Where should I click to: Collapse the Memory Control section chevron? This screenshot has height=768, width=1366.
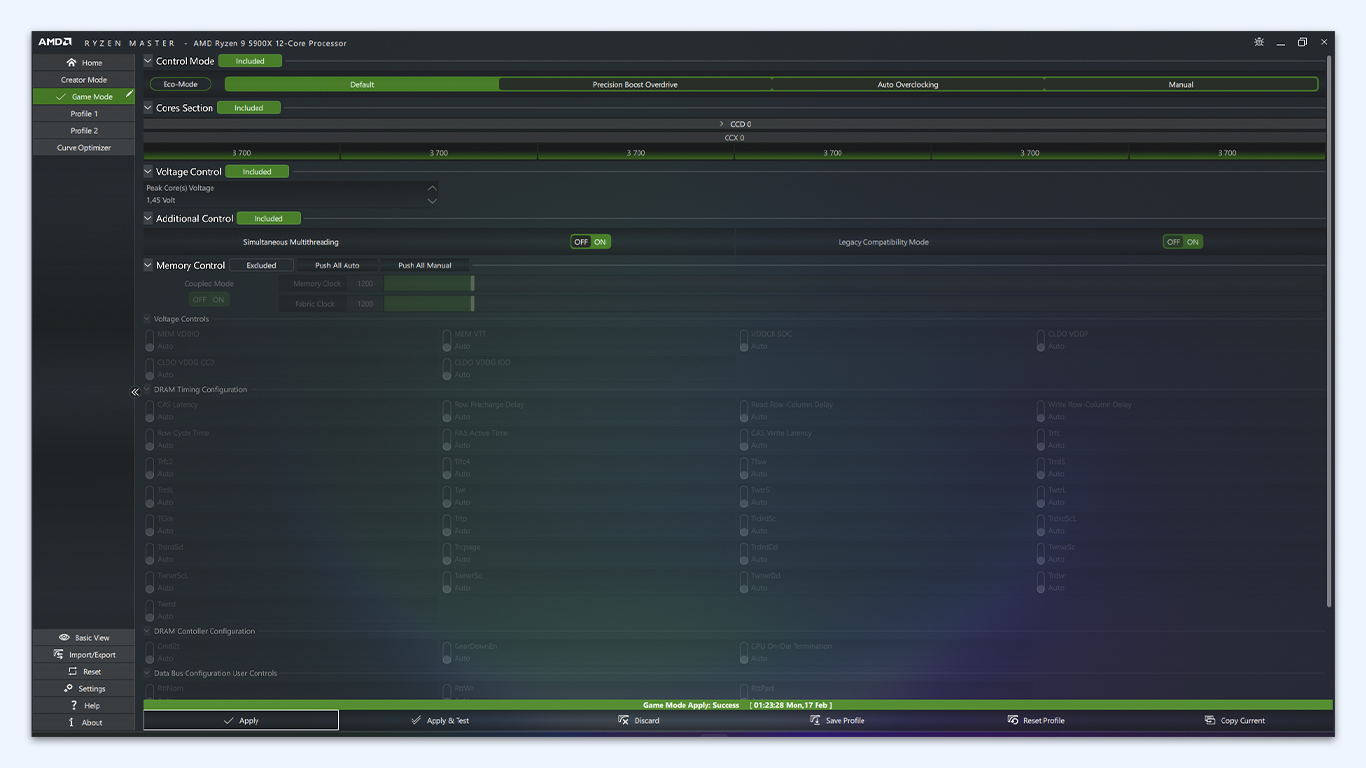[148, 266]
